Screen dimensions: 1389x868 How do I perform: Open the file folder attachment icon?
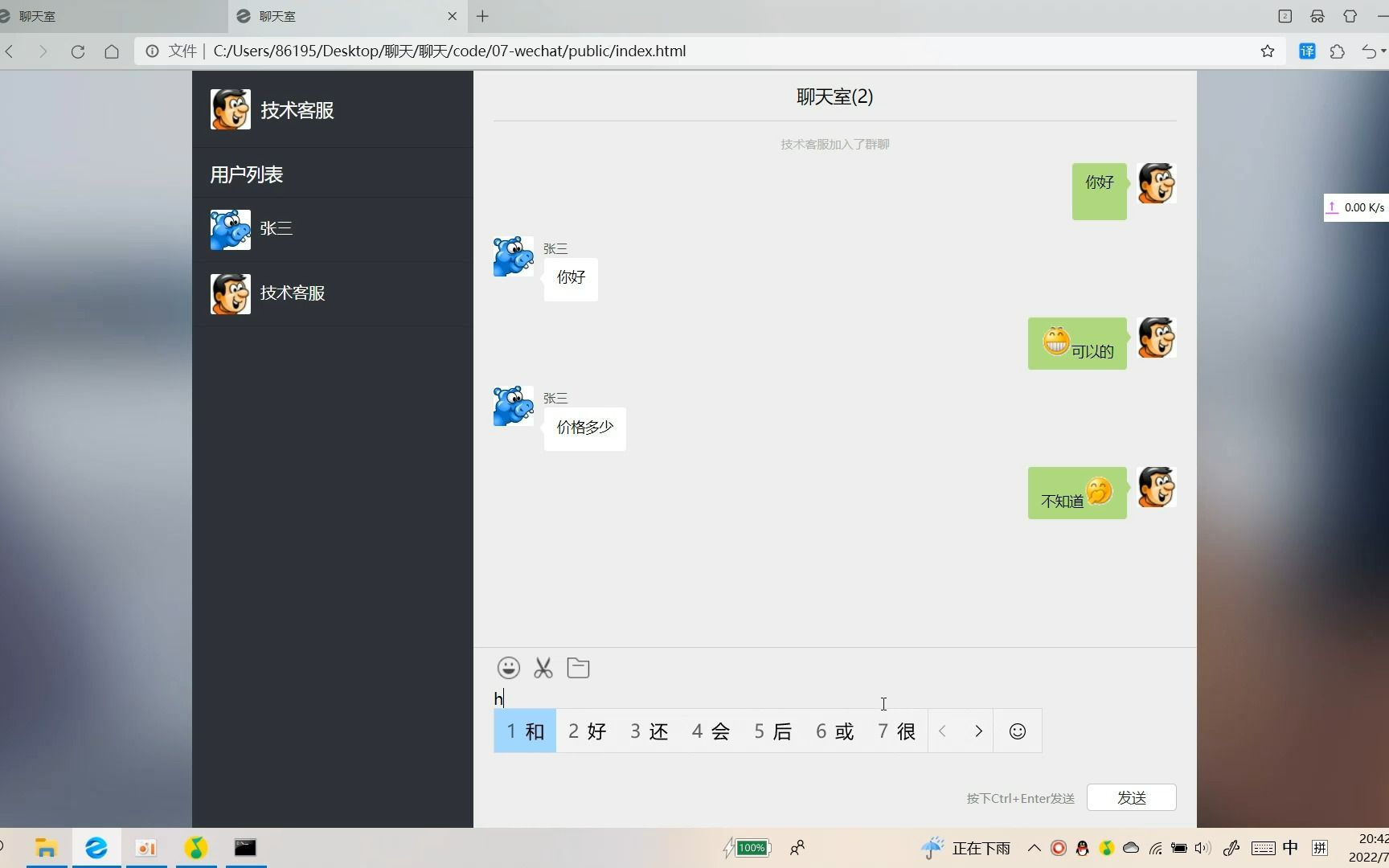(578, 668)
